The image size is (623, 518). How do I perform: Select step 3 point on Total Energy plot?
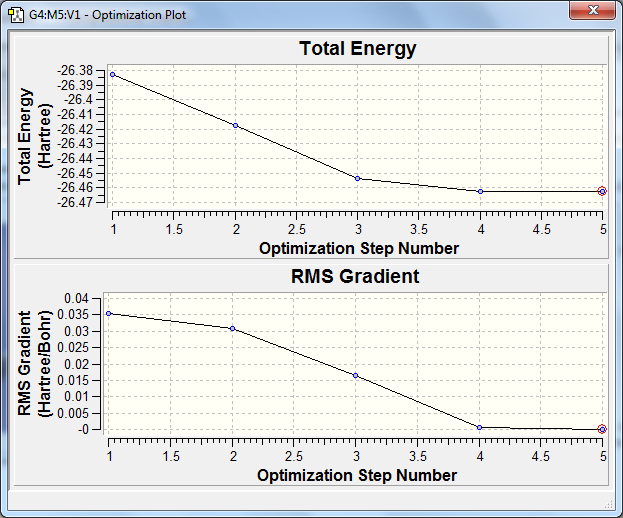tap(358, 179)
